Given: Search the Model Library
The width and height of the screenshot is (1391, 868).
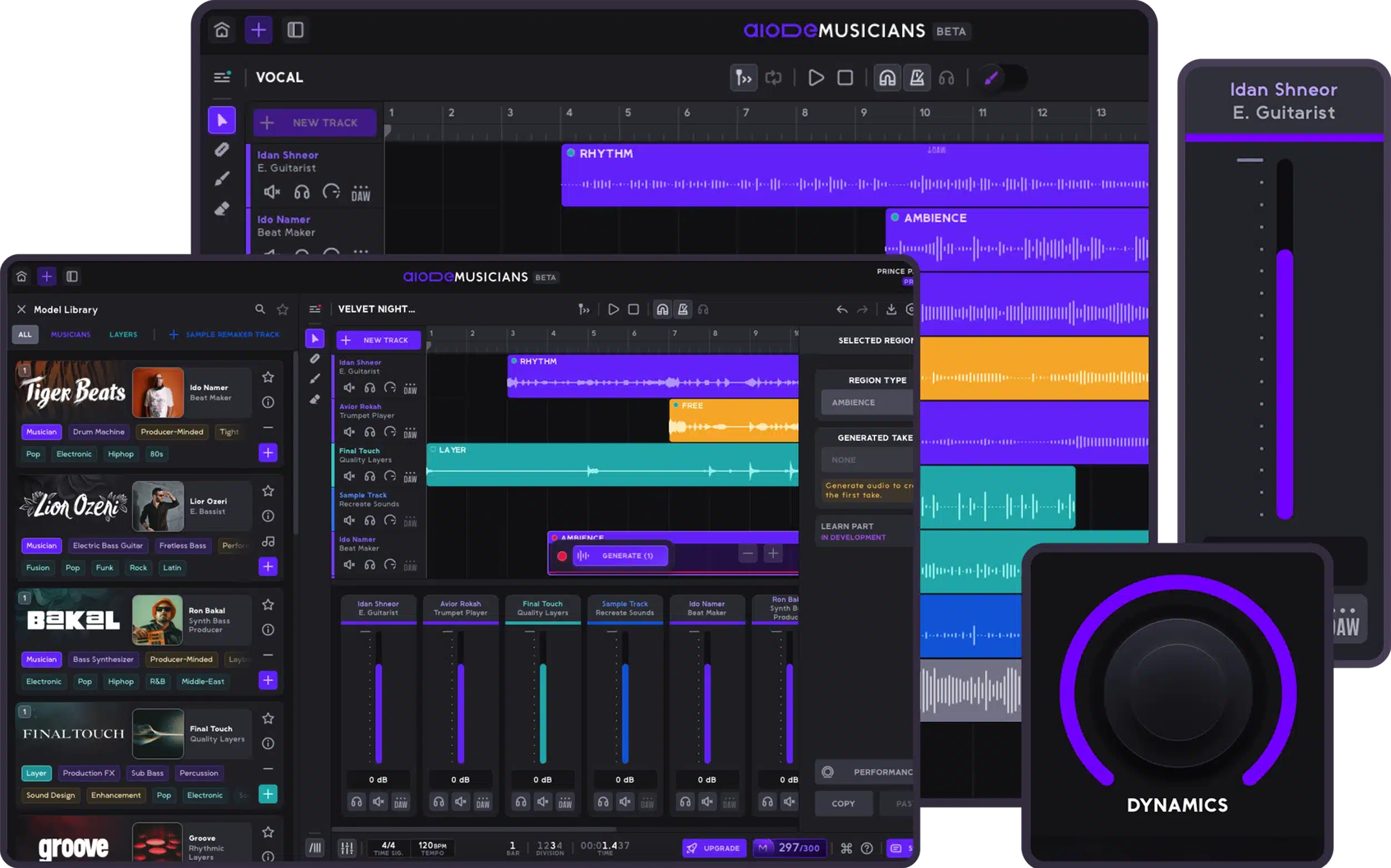Looking at the screenshot, I should 260,310.
